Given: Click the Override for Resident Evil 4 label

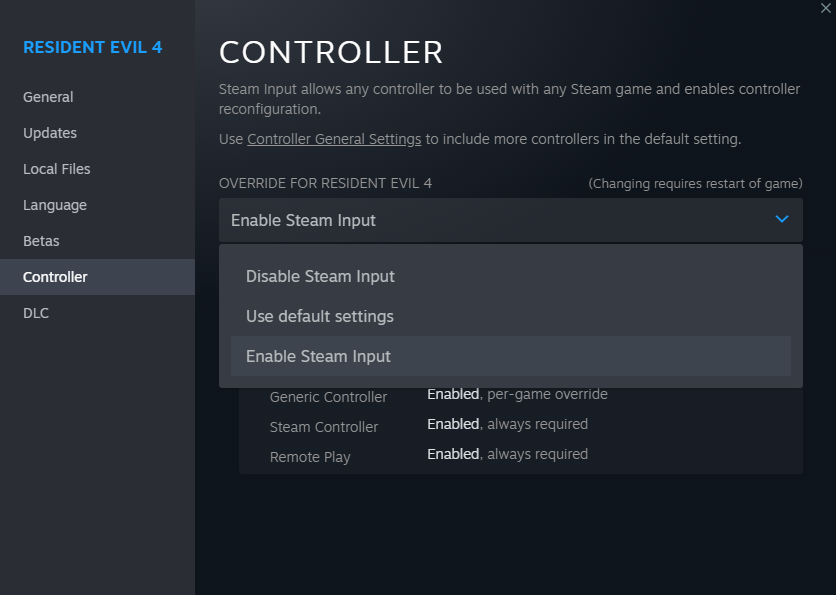Looking at the screenshot, I should coord(325,184).
